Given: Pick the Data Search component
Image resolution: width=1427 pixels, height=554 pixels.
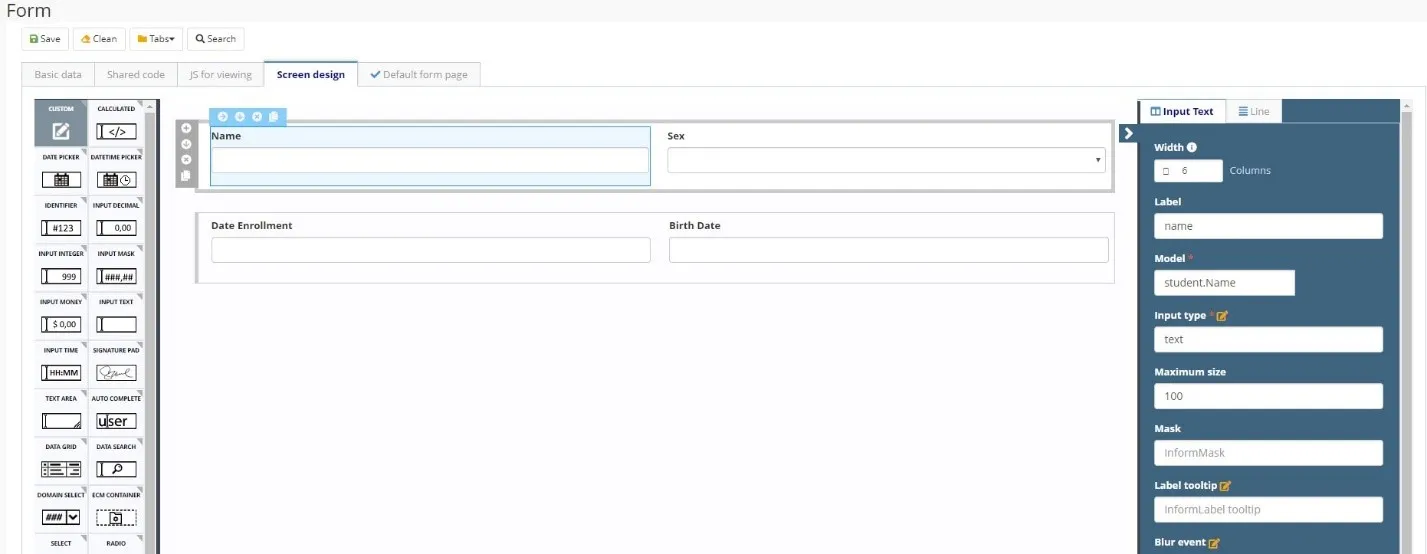Looking at the screenshot, I should point(116,461).
